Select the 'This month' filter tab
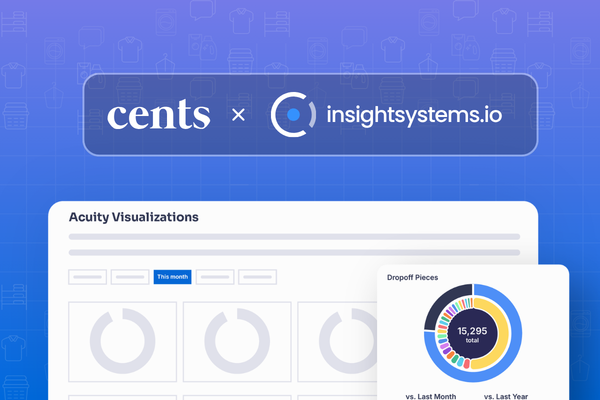600x400 pixels. click(x=173, y=277)
